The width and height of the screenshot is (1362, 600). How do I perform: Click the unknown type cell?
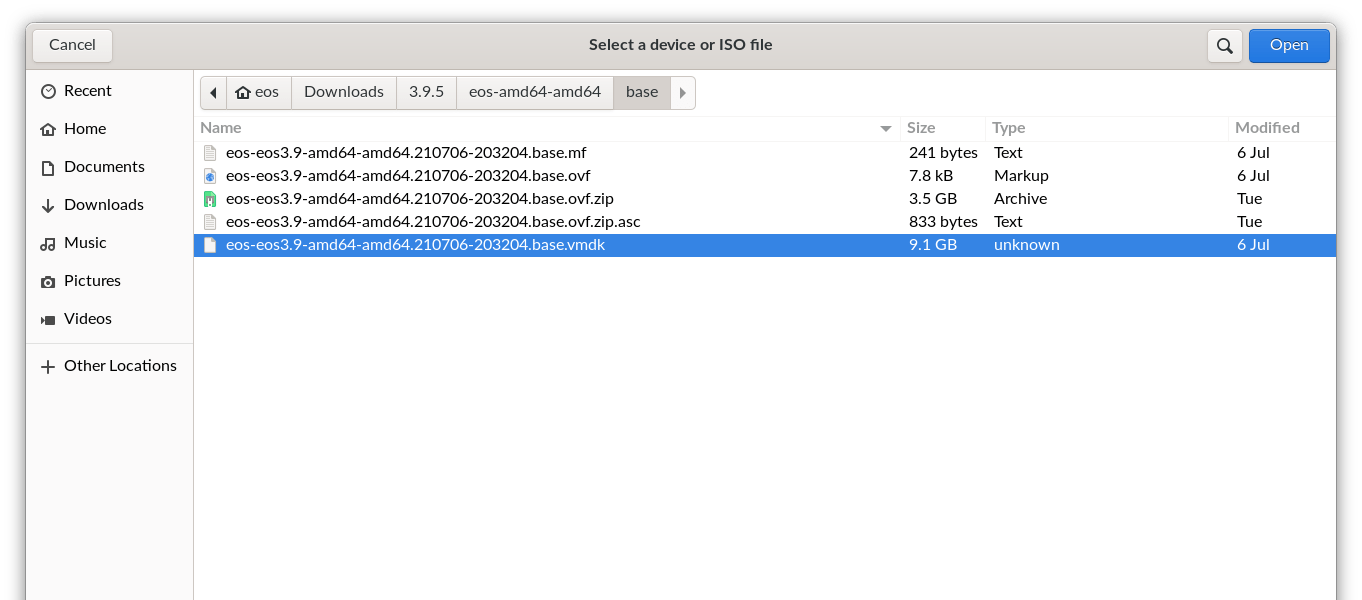[1026, 245]
